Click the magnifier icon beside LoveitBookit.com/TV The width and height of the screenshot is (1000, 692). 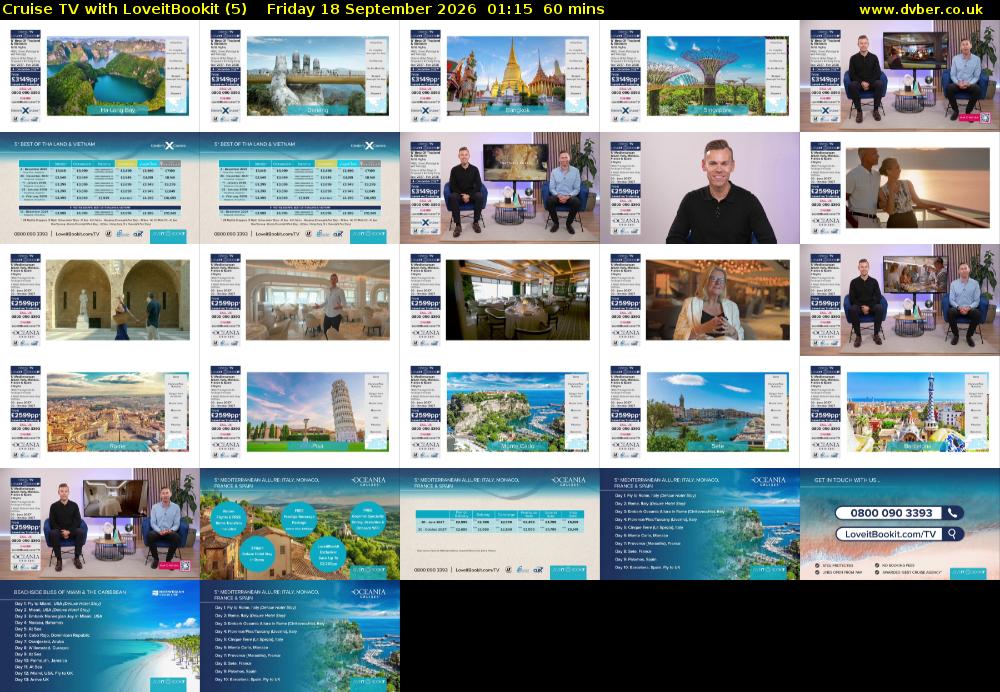coord(952,534)
